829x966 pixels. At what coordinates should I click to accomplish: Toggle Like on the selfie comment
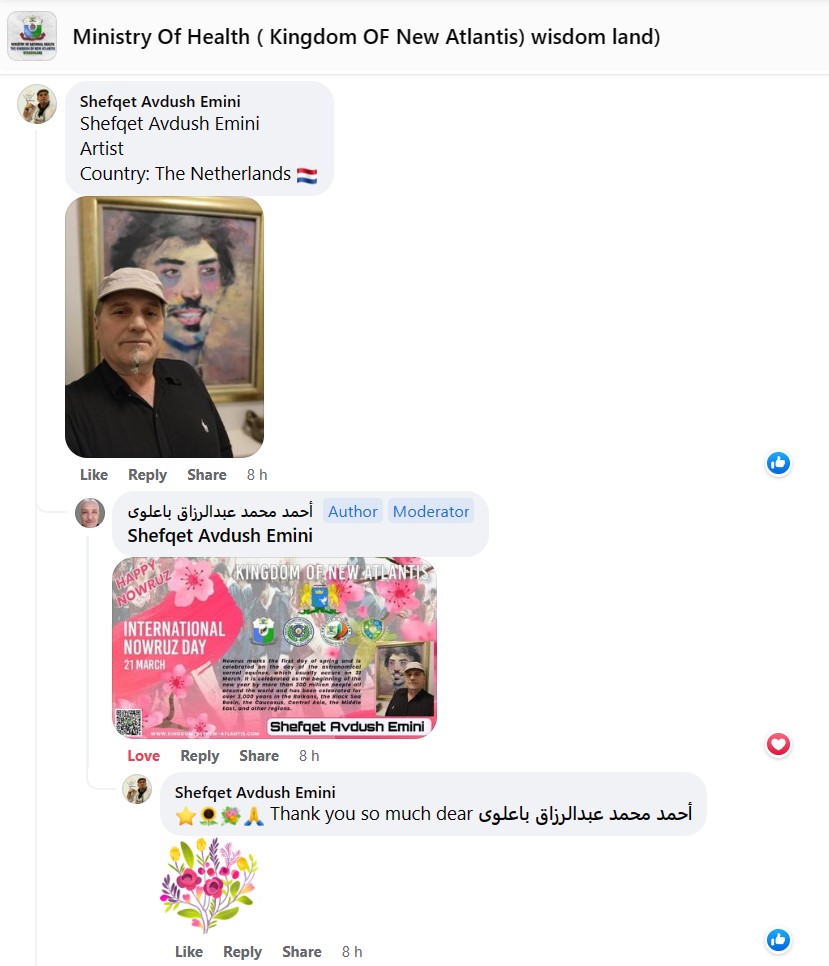[94, 475]
